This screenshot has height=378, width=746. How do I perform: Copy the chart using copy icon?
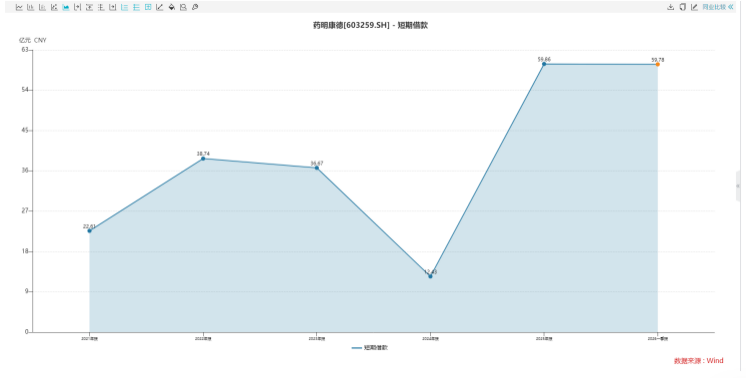point(682,7)
